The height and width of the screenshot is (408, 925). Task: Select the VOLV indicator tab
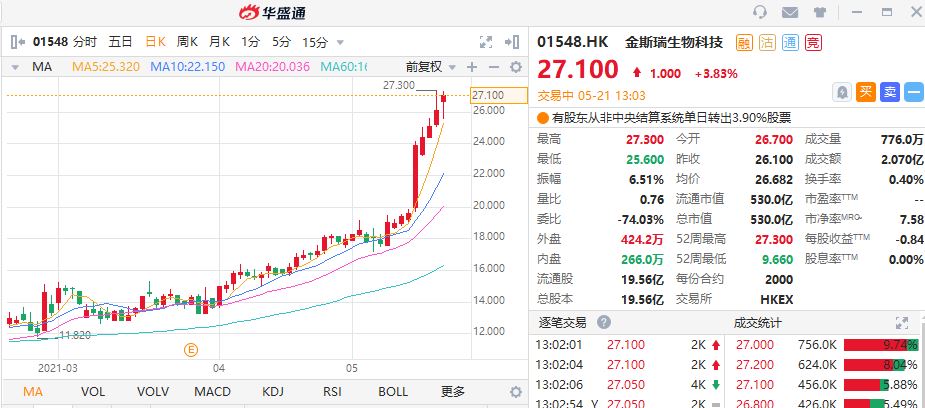pos(153,391)
